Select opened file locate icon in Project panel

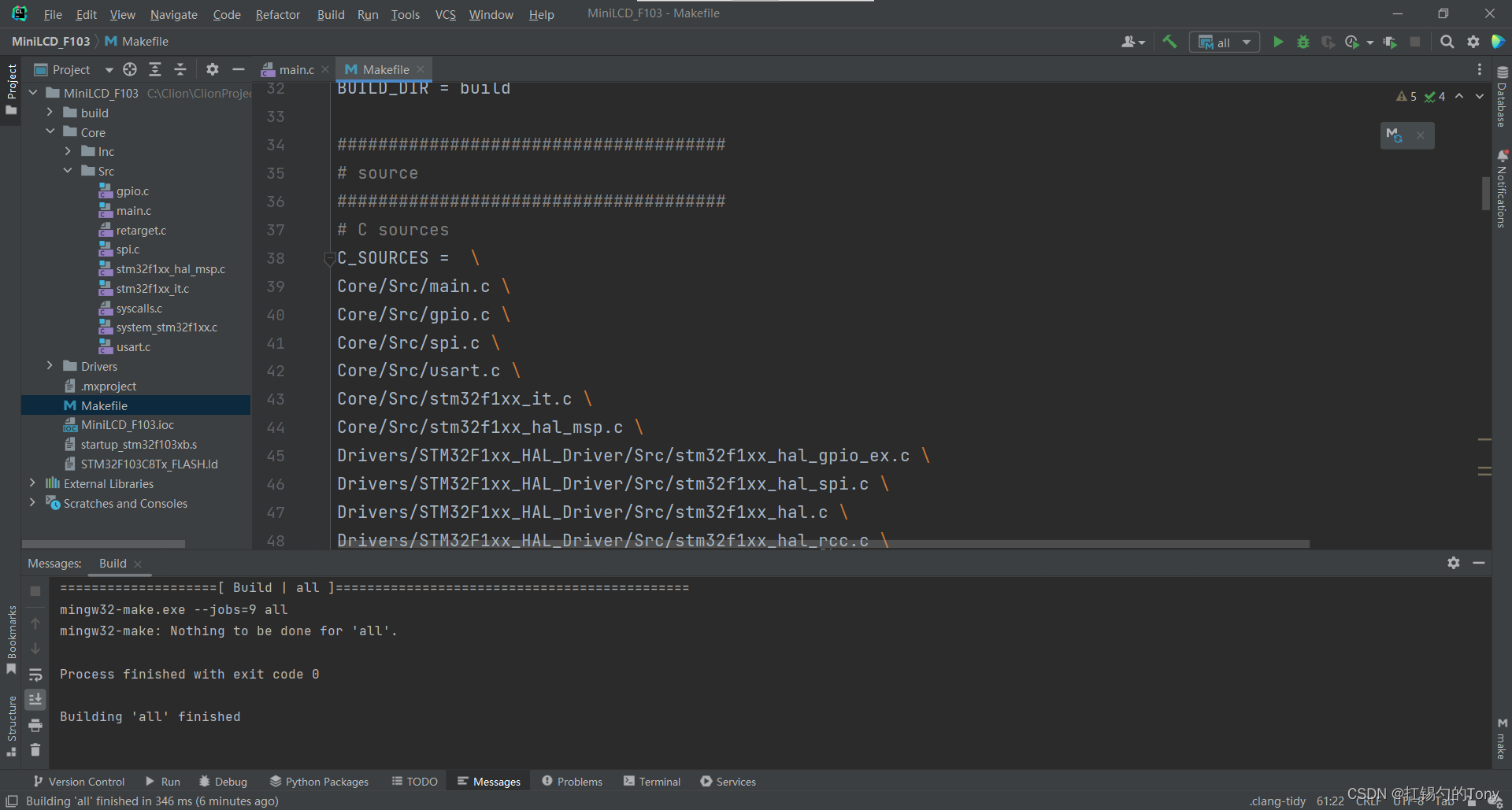[130, 69]
